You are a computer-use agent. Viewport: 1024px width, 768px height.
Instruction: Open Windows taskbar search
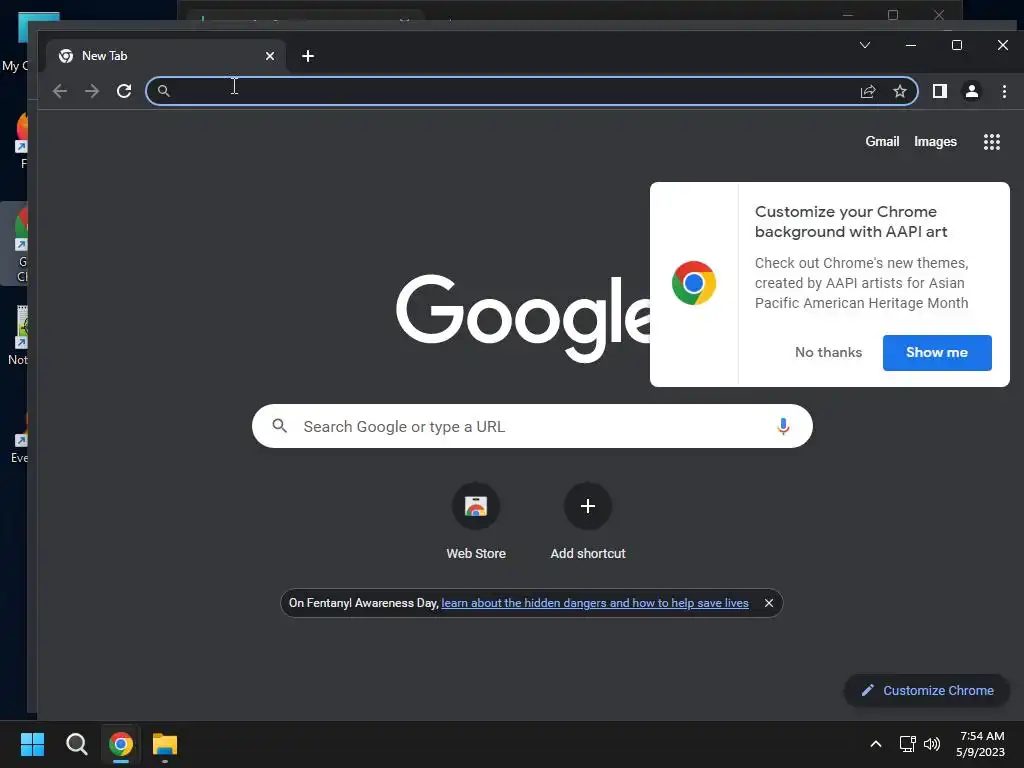(76, 744)
